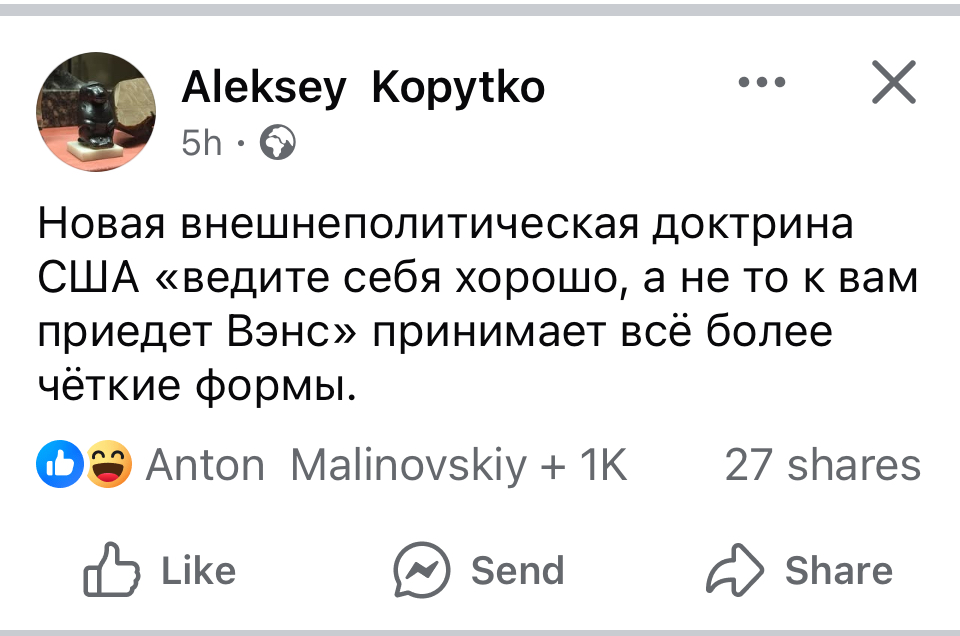View reactions from Anton Malinovskiy + 1K
The width and height of the screenshot is (960, 636).
pos(386,465)
